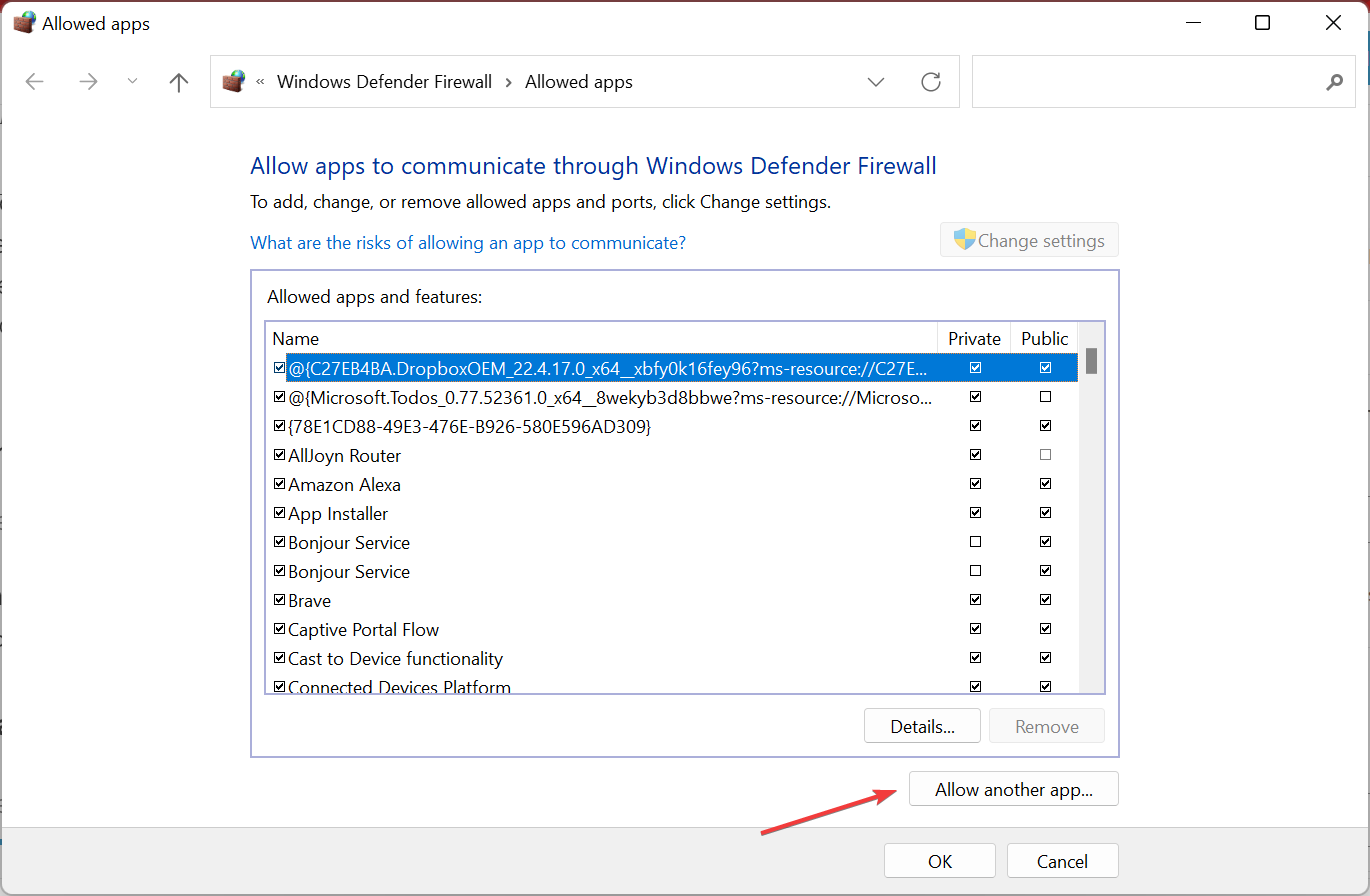Click the firewall icon in title bar
The width and height of the screenshot is (1370, 896).
point(24,23)
